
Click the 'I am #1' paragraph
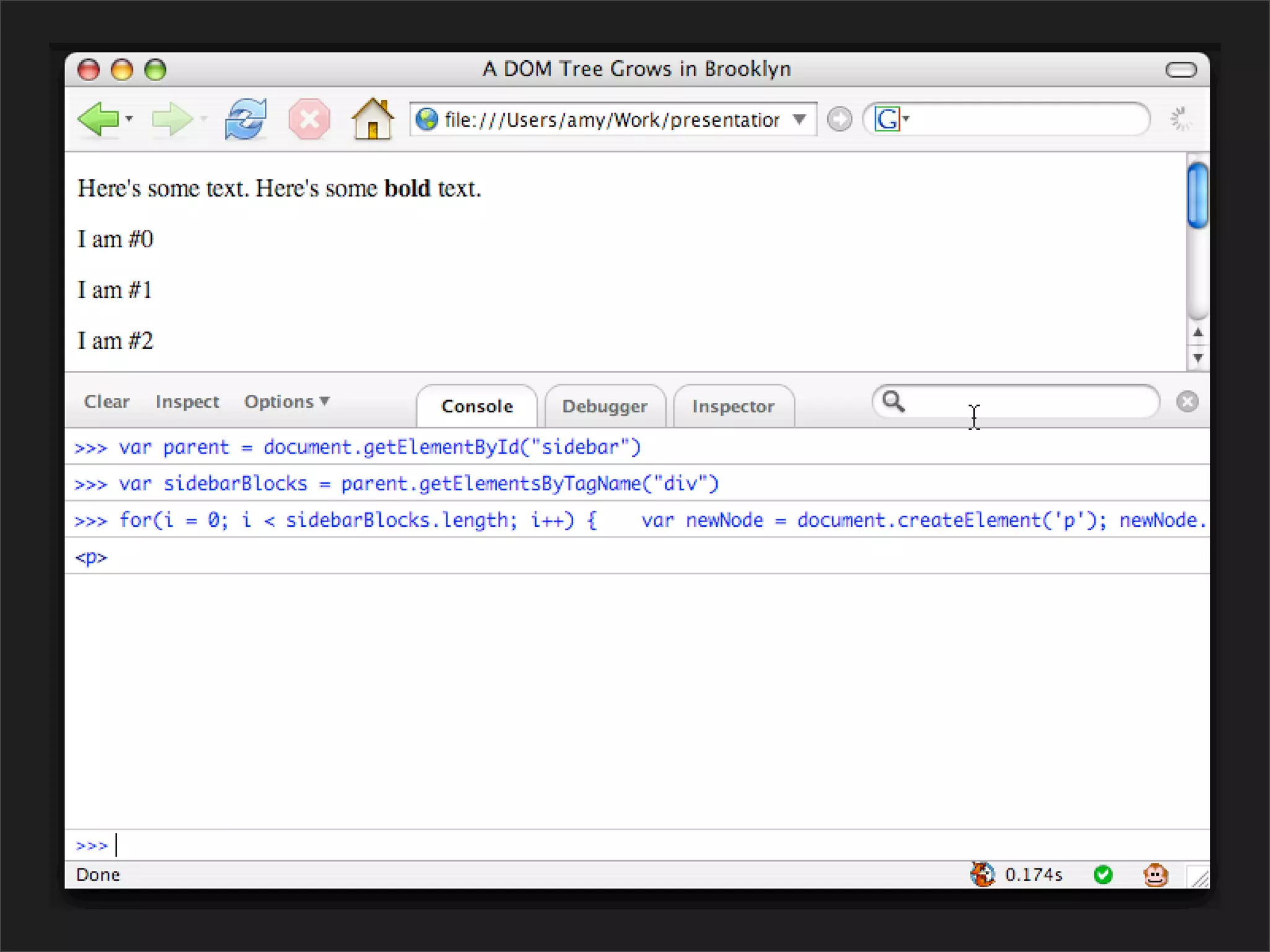tap(115, 290)
